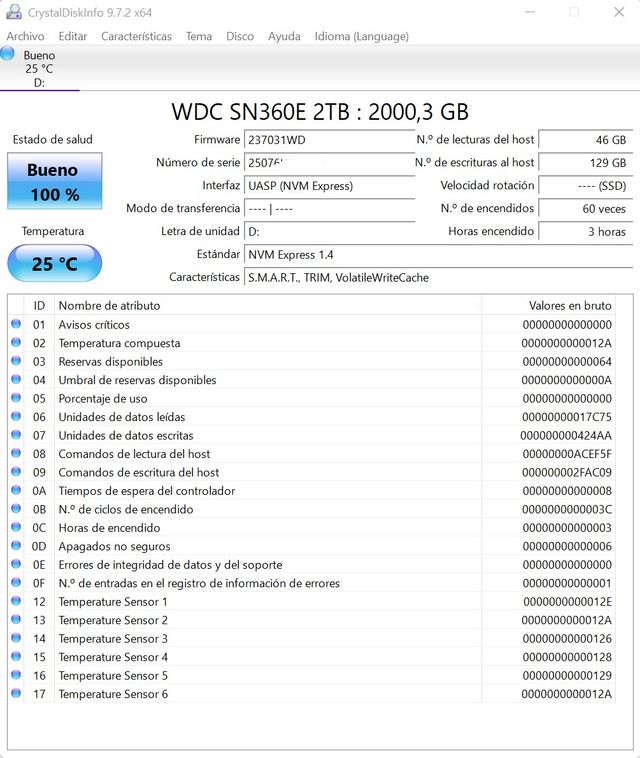Click the status icon for Temperature Sensor 5
Image resolution: width=640 pixels, height=758 pixels.
[x=16, y=675]
